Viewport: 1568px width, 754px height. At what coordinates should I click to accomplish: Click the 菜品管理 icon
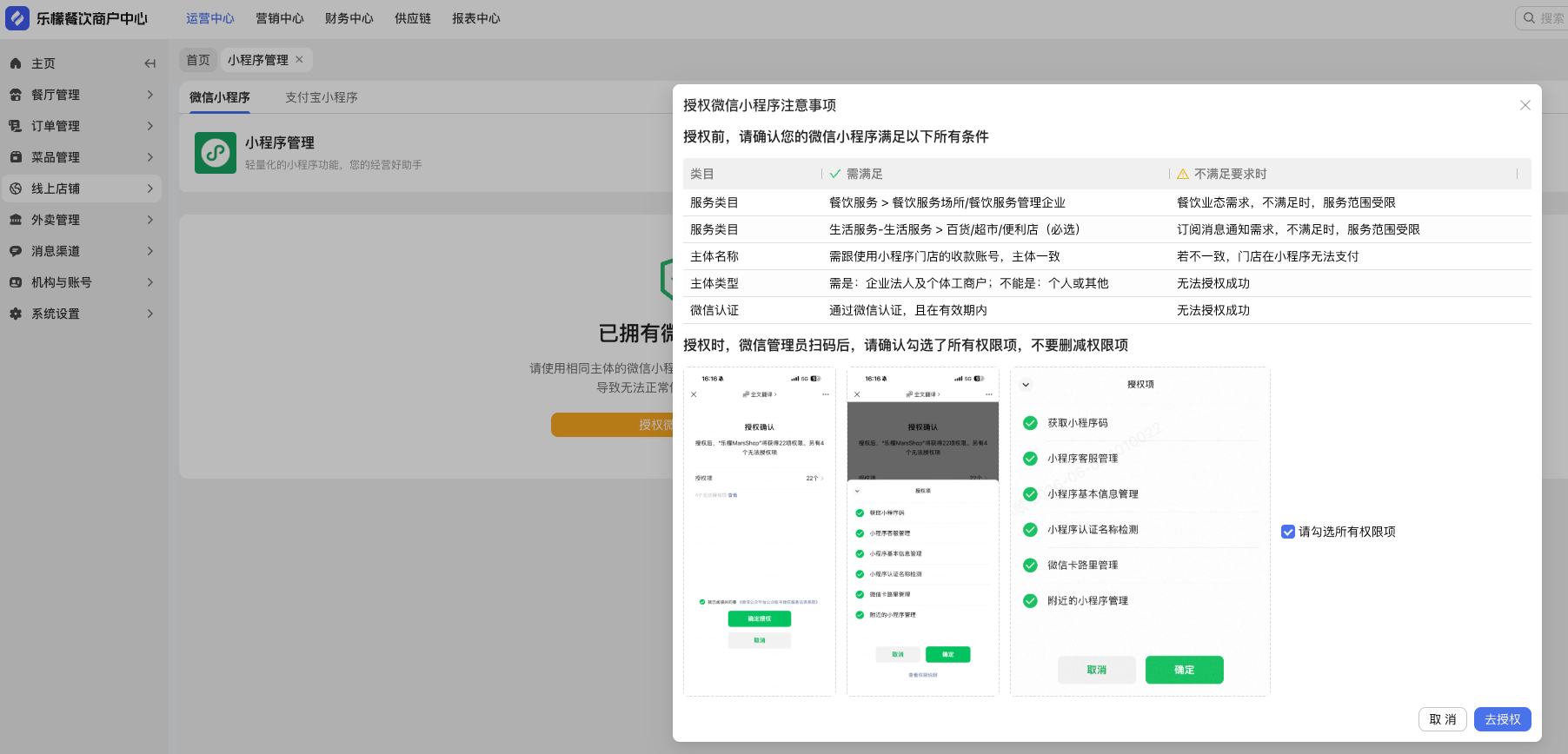pyautogui.click(x=16, y=157)
